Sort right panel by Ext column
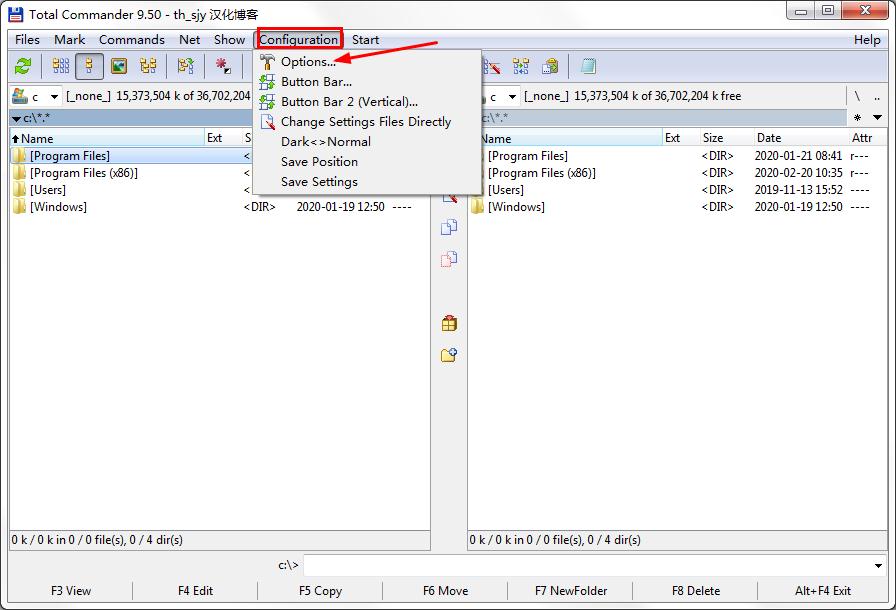Viewport: 896px width, 610px height. click(x=681, y=138)
